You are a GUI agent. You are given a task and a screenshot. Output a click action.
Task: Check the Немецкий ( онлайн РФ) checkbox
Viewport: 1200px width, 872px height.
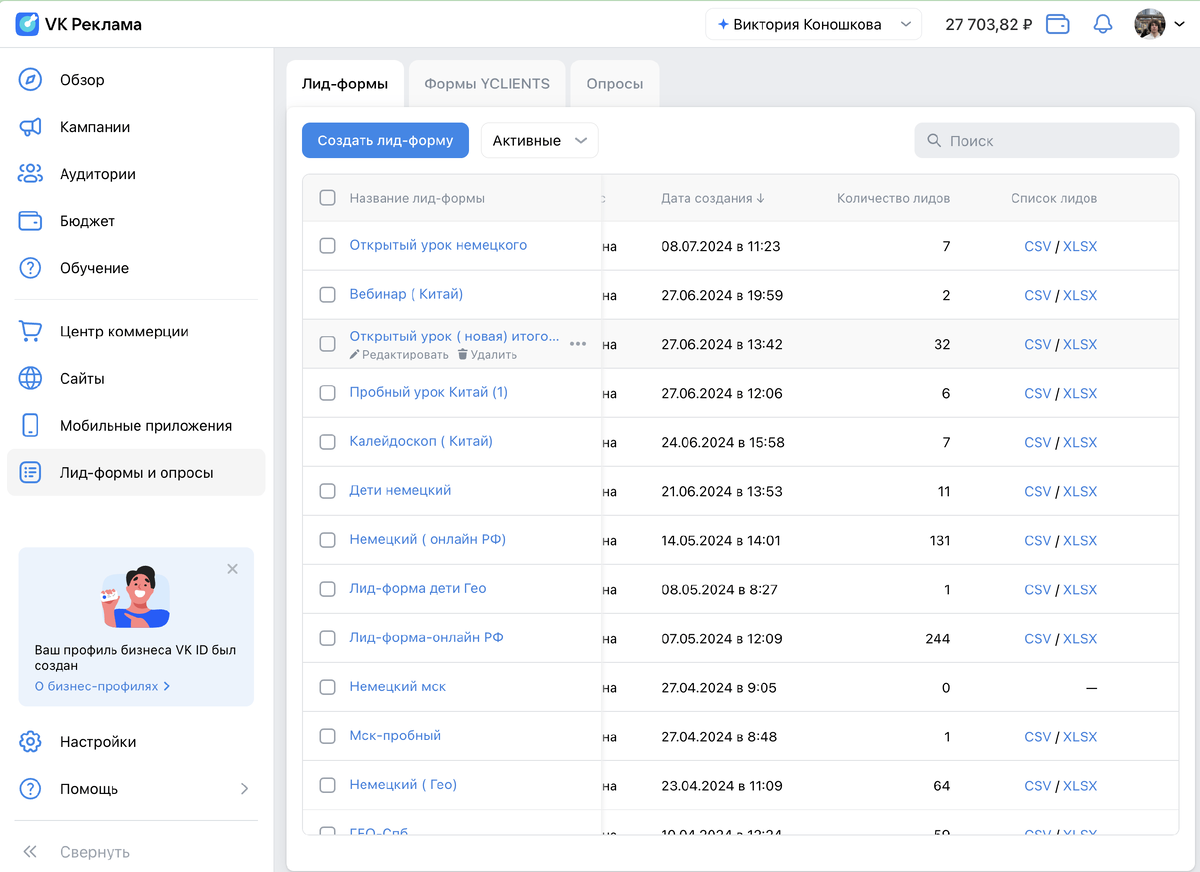coord(327,540)
